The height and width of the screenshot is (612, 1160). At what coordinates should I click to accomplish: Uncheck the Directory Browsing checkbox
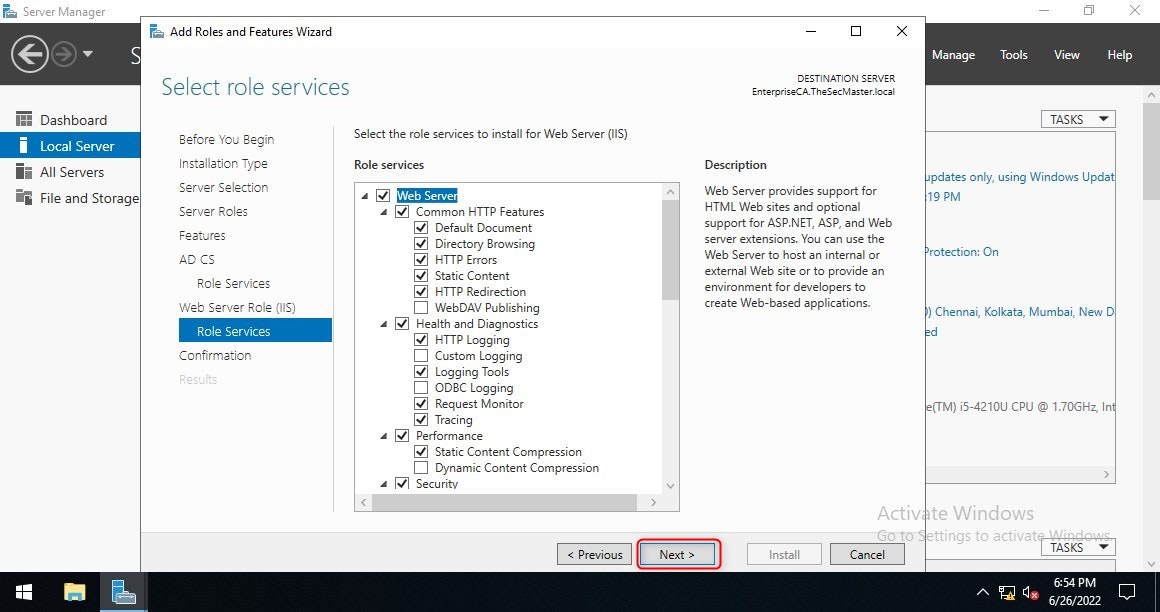421,243
